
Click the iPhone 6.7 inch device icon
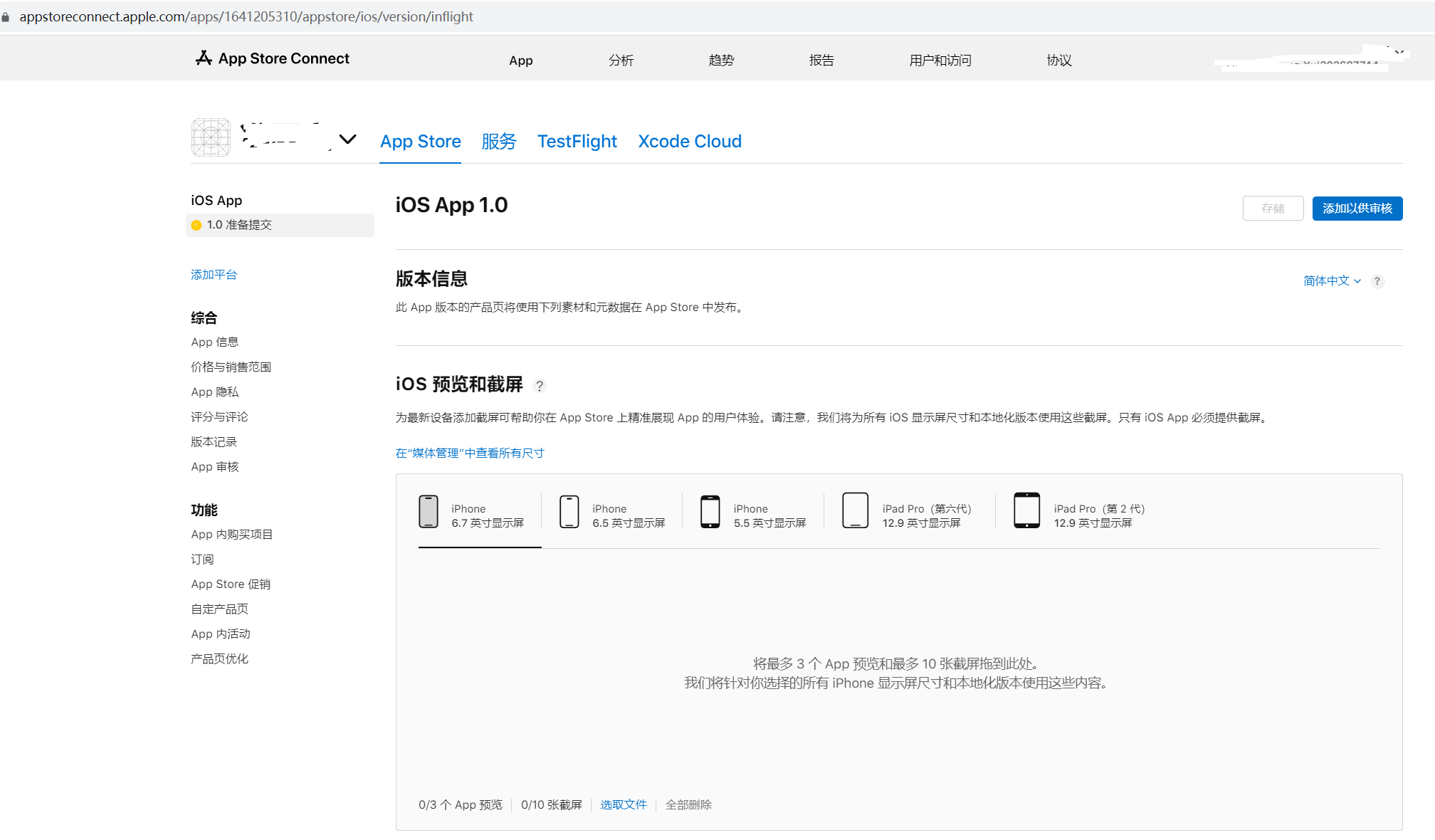429,511
